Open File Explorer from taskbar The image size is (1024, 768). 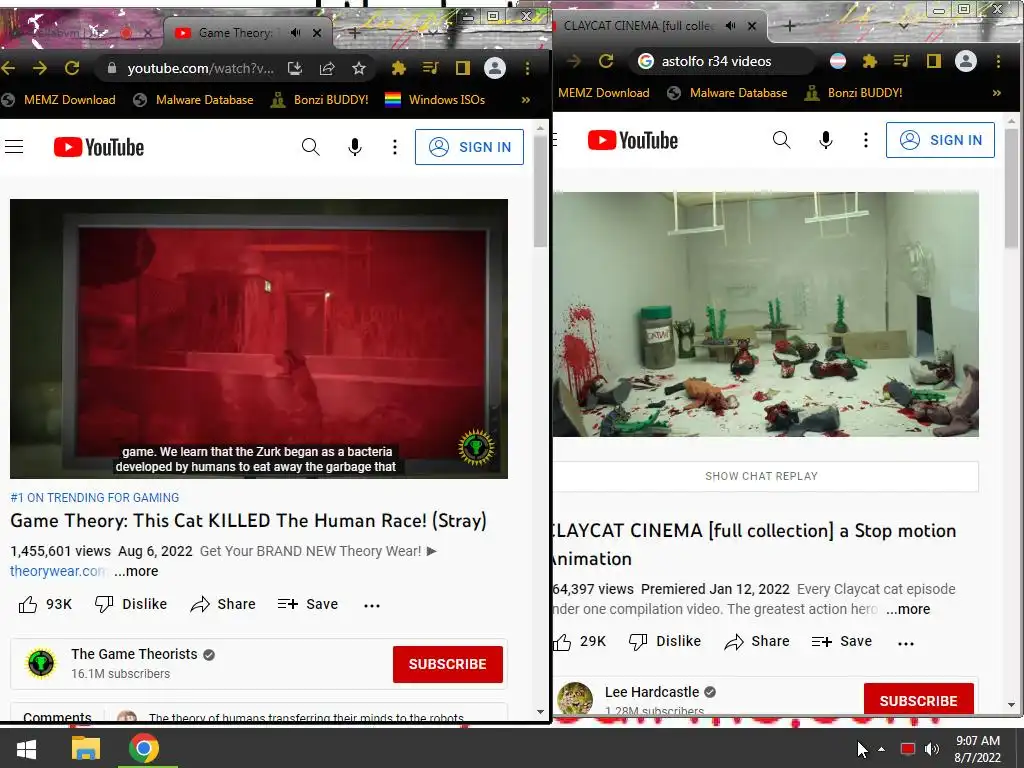coord(86,748)
